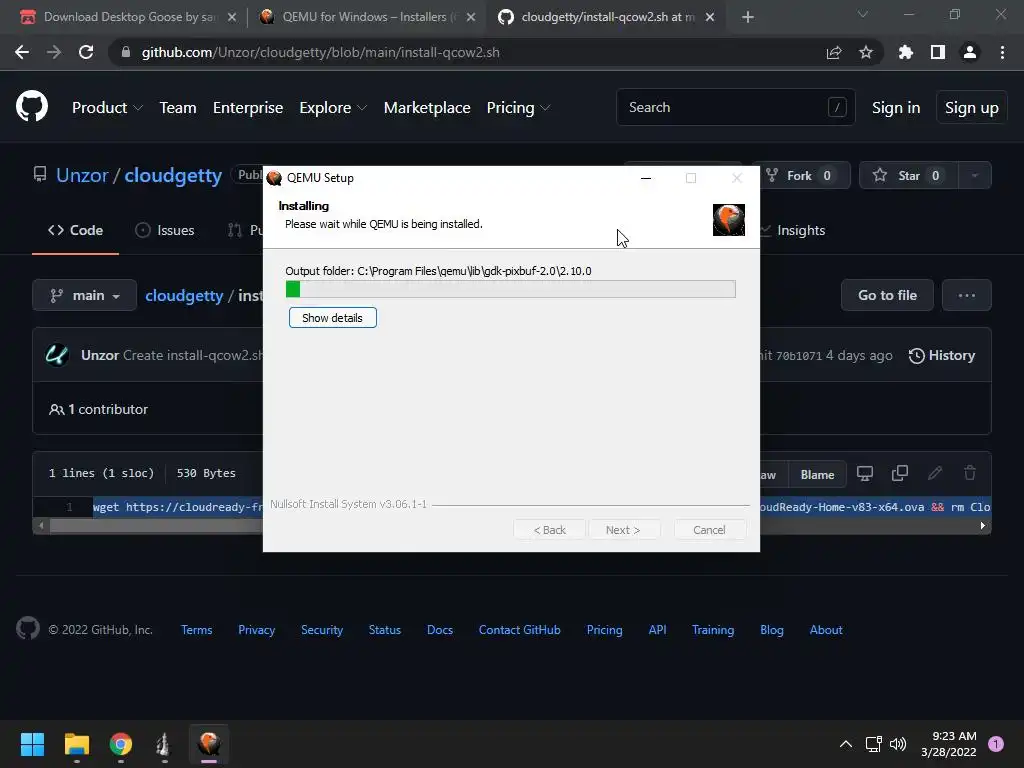The image size is (1024, 768).
Task: Click the Blame button
Action: [817, 474]
